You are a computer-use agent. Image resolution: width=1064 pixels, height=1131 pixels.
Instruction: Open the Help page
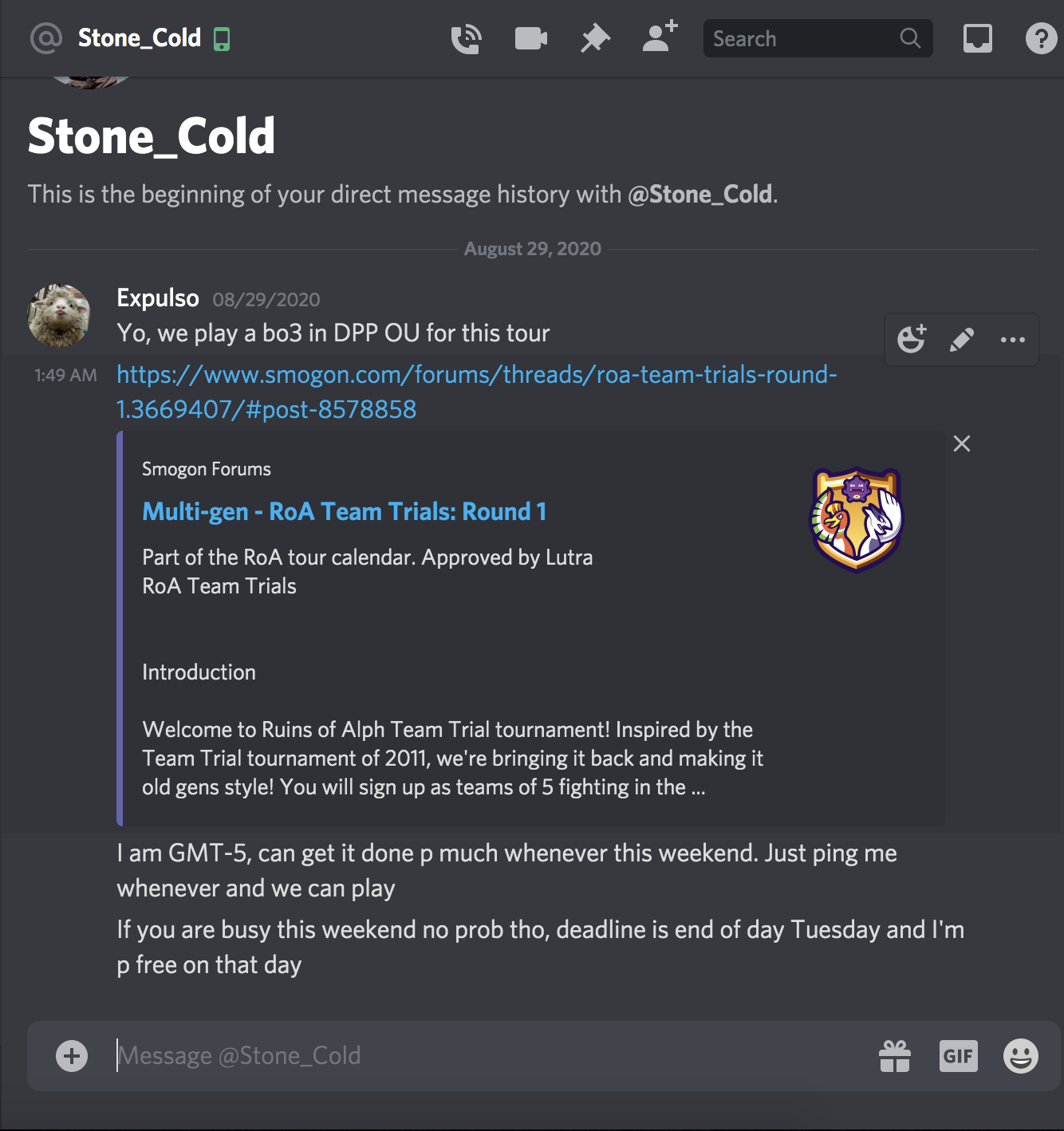(x=1040, y=37)
